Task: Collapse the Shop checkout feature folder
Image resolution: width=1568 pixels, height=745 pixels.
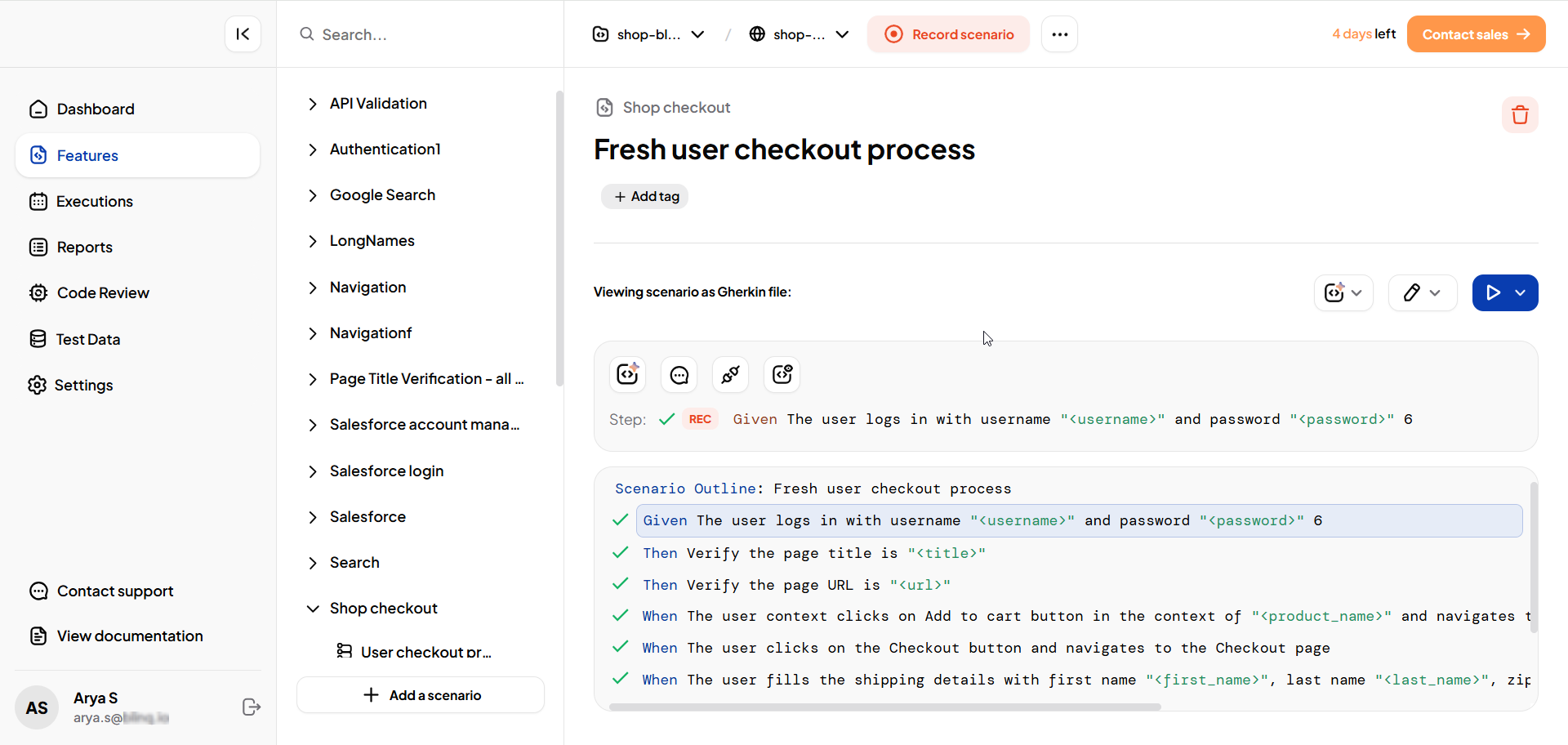Action: click(x=313, y=609)
